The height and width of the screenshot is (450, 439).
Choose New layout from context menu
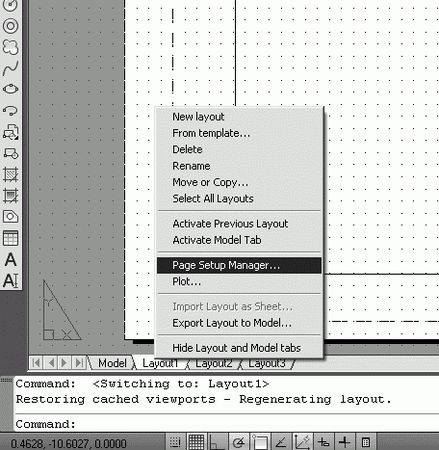tap(239, 117)
